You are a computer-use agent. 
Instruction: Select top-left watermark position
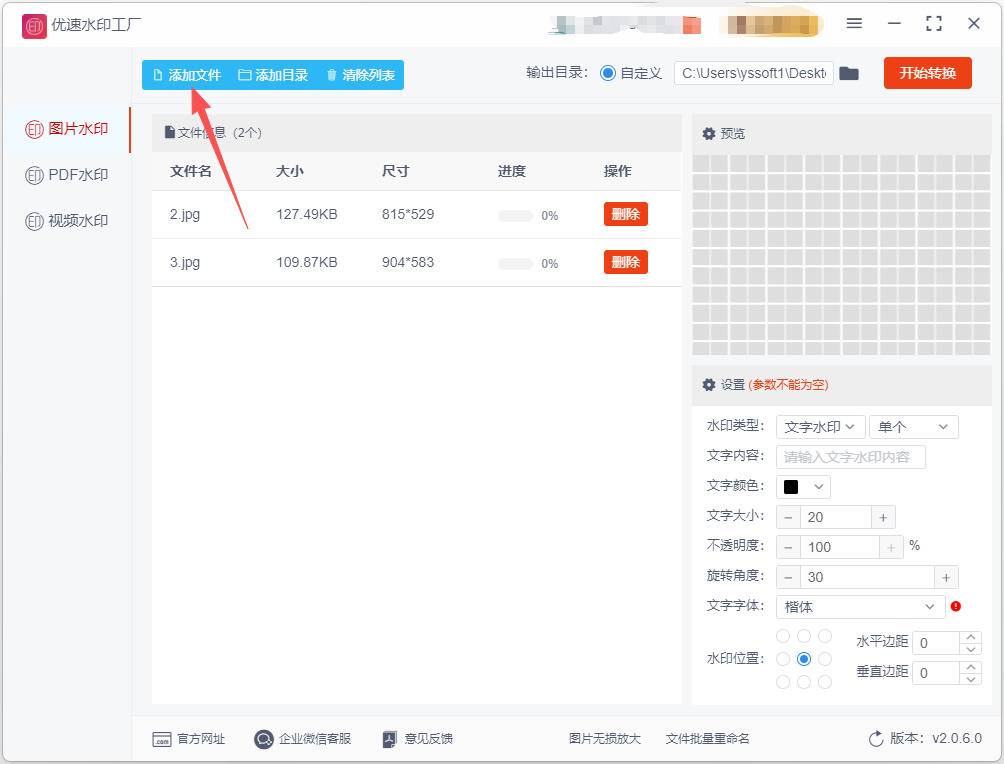click(783, 636)
